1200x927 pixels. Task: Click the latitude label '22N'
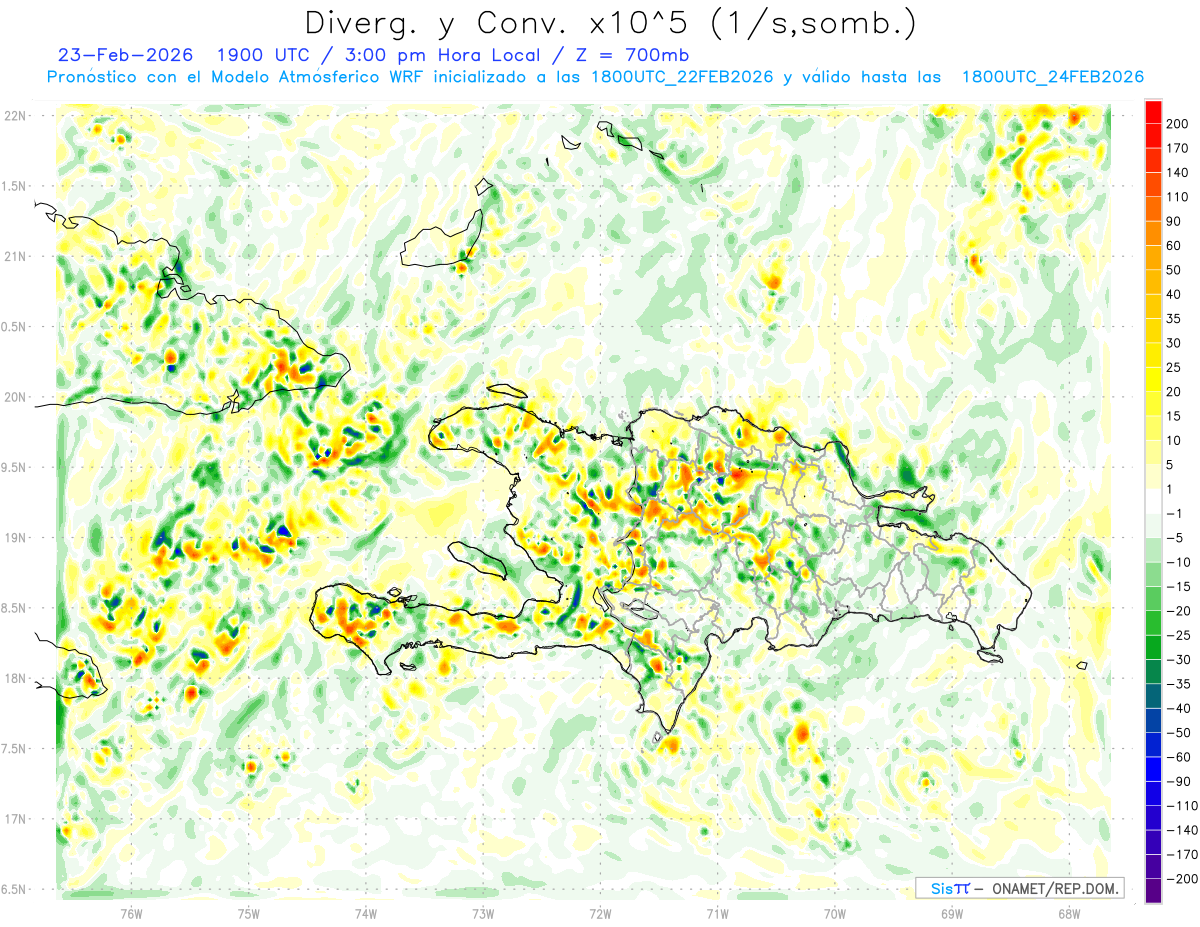pyautogui.click(x=14, y=115)
